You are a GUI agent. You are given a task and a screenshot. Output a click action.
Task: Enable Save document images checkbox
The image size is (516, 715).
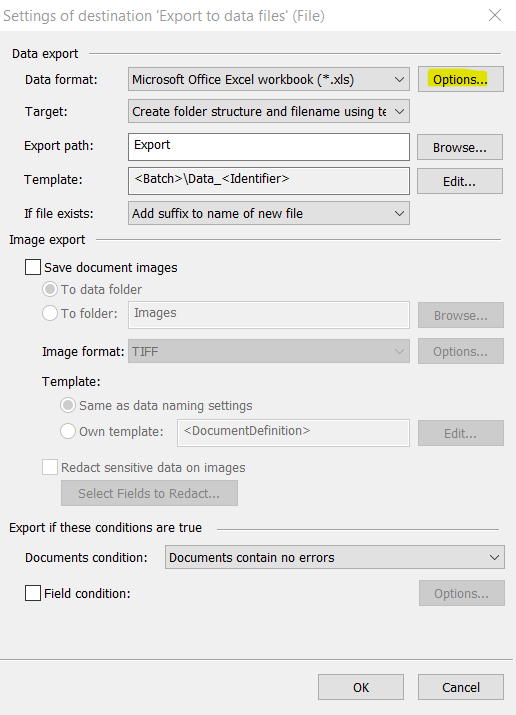pyautogui.click(x=33, y=267)
